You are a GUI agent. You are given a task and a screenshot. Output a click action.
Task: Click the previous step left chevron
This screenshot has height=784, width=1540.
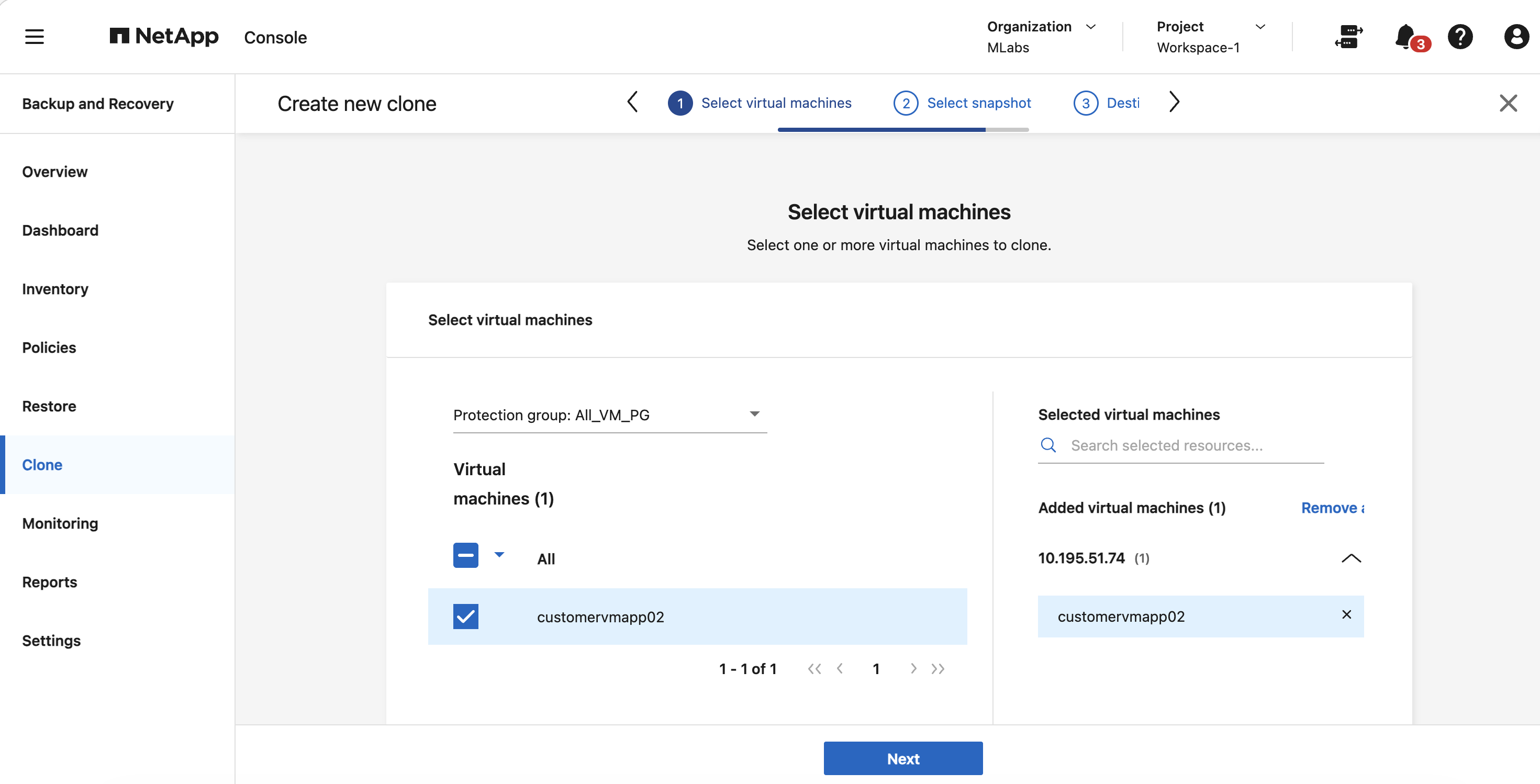[632, 102]
